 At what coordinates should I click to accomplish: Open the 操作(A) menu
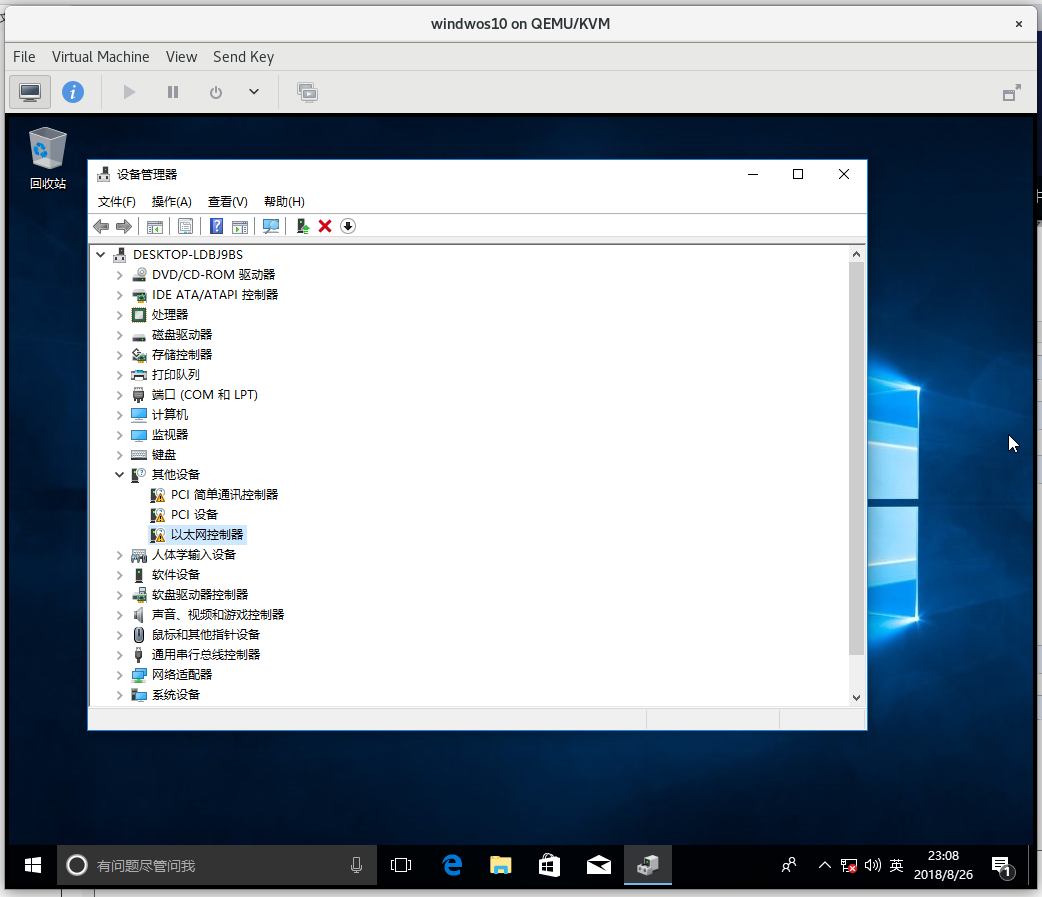coord(171,201)
